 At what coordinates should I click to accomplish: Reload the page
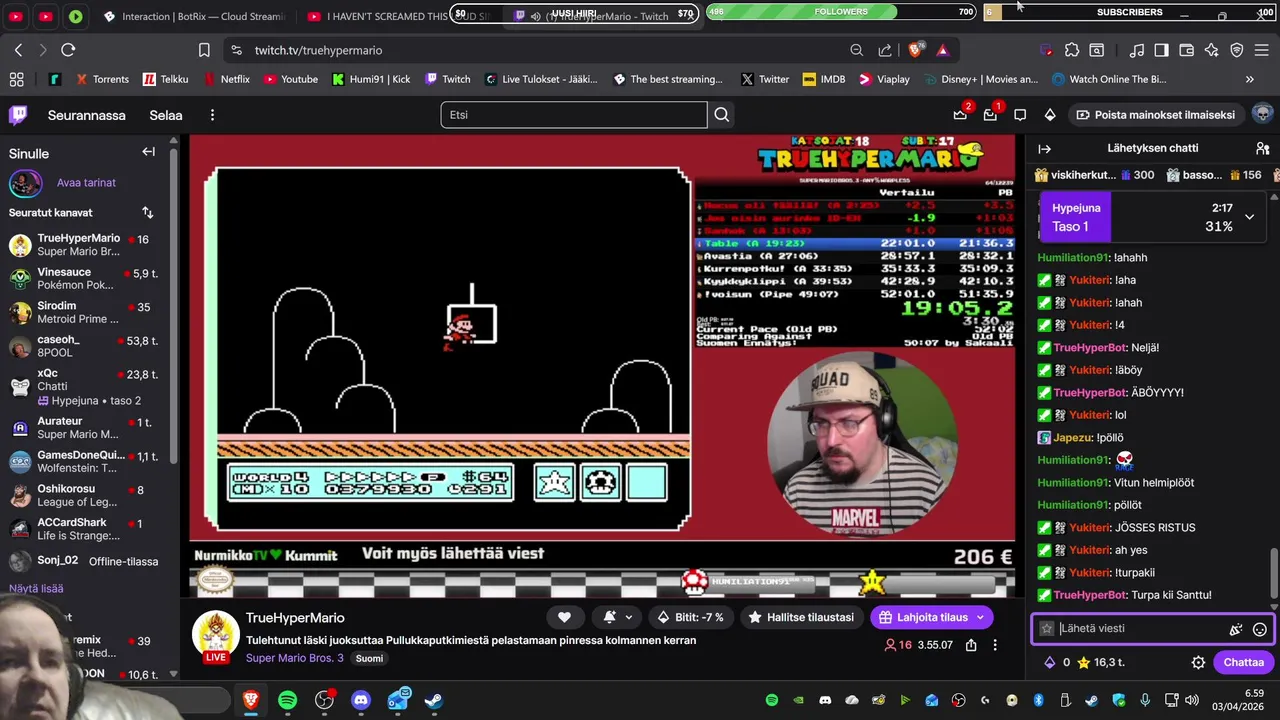pos(68,50)
